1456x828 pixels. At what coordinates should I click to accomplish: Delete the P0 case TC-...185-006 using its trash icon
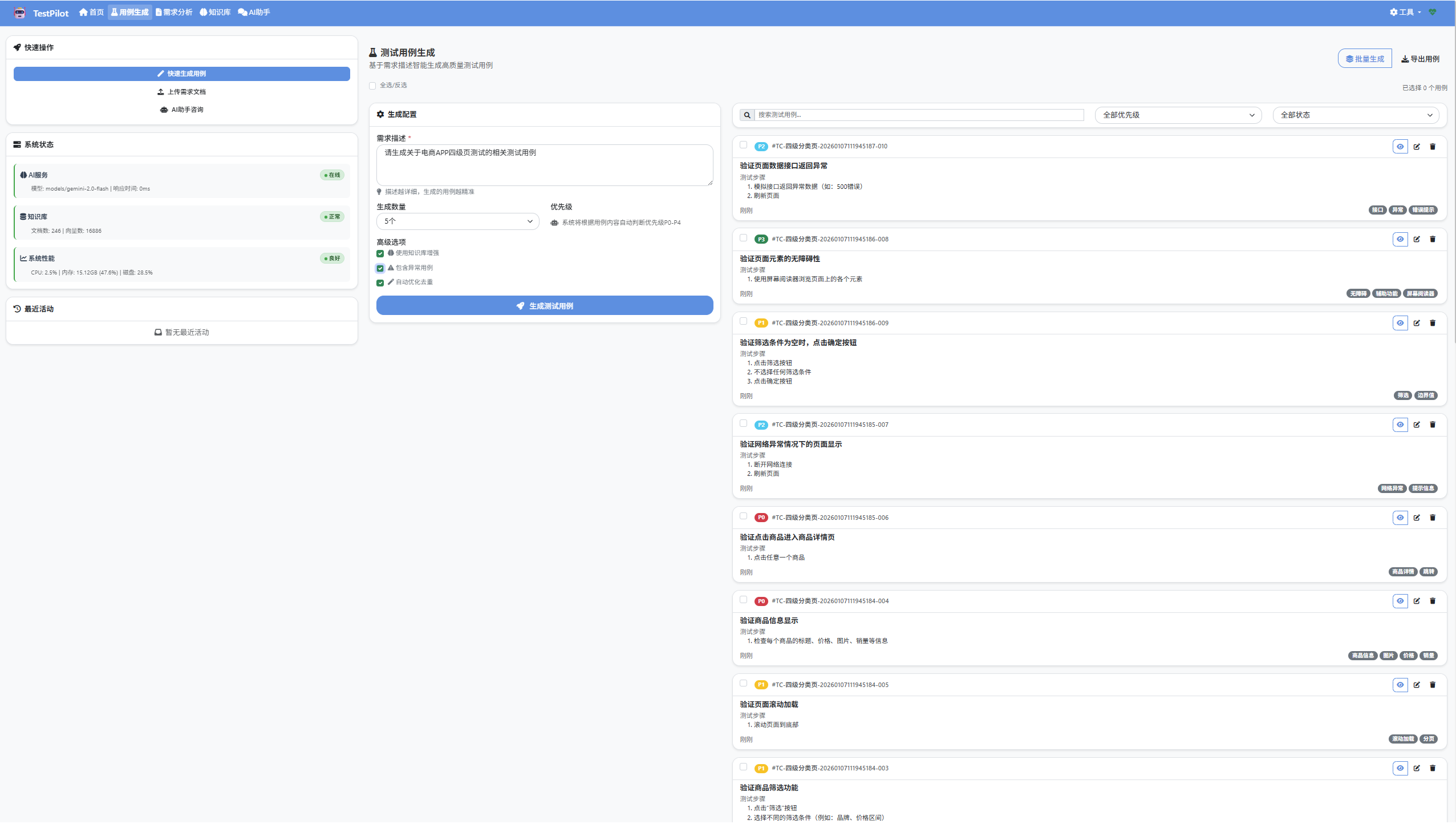click(x=1432, y=518)
